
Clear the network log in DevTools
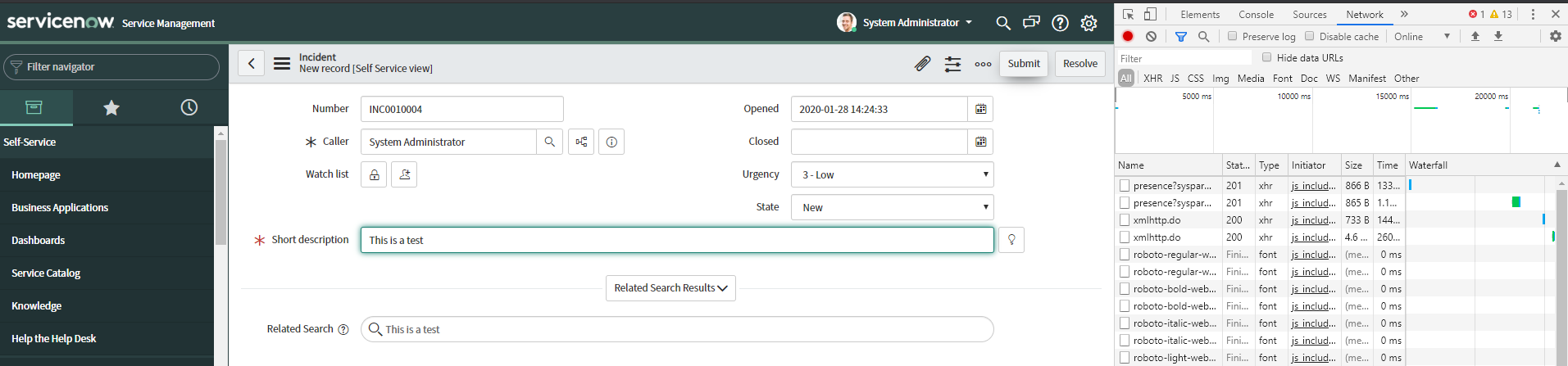coord(1151,36)
